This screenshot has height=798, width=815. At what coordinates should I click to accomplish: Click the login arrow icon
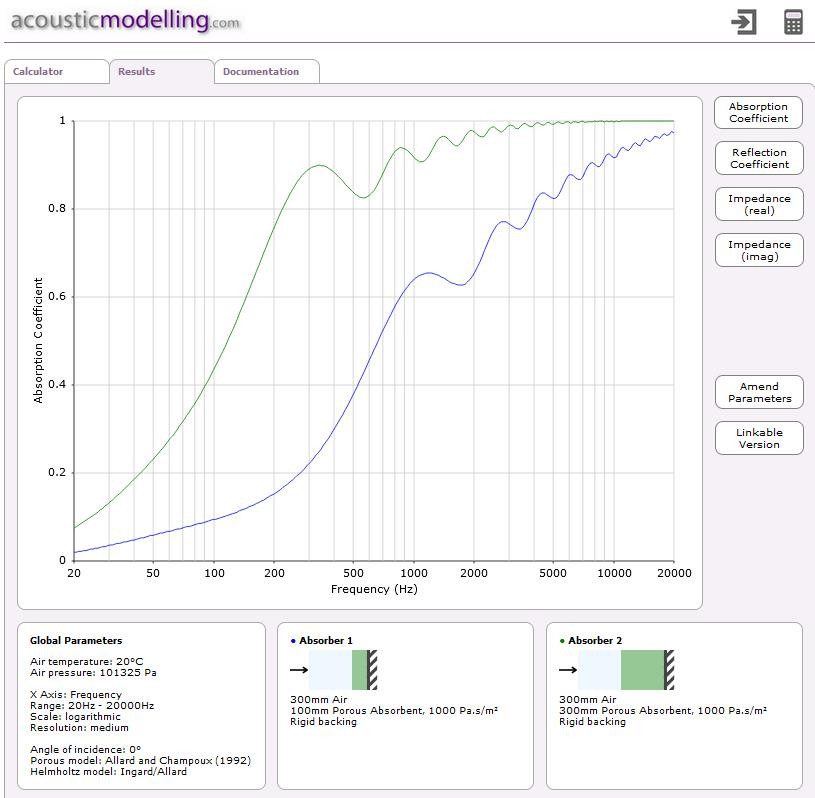pos(744,22)
